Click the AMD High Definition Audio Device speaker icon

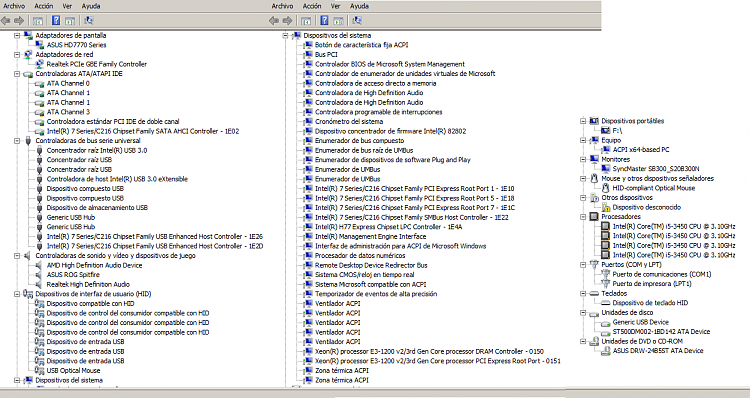[40, 265]
